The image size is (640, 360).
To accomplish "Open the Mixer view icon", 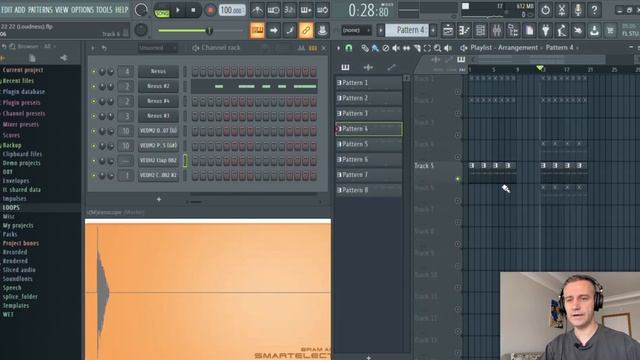I will (497, 30).
